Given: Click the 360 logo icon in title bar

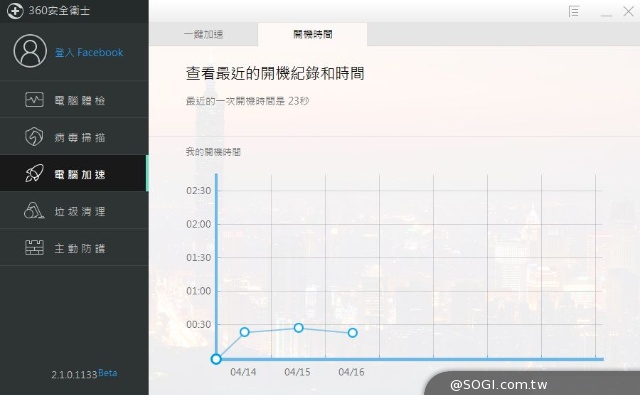Looking at the screenshot, I should [x=15, y=11].
